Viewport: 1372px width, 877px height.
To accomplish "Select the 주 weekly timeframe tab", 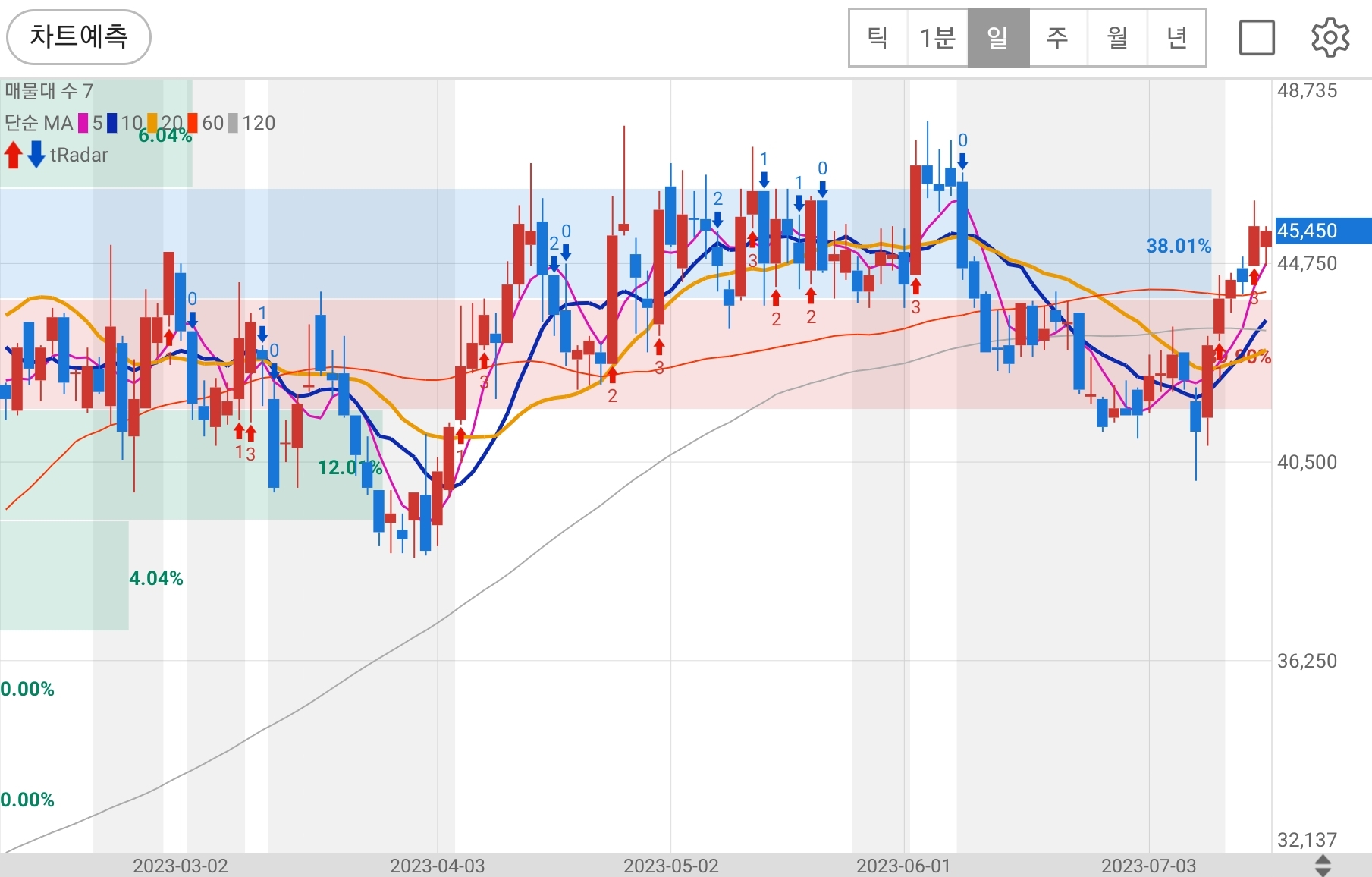I will tap(1057, 38).
